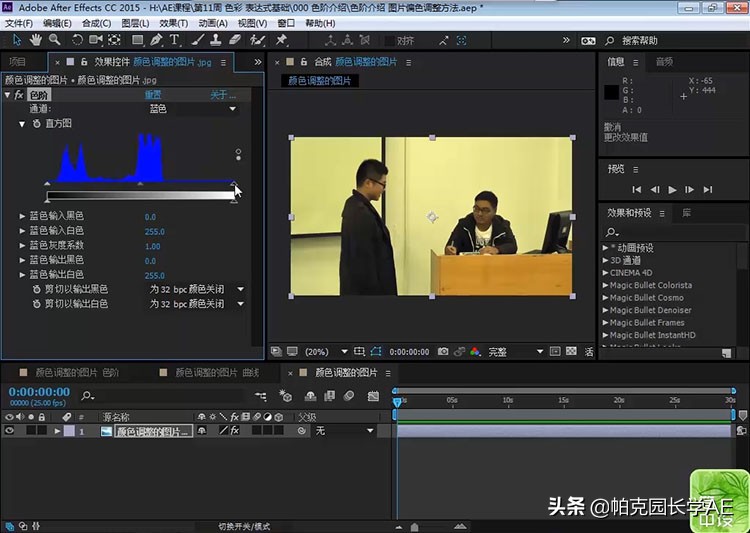Click the Play button in preview panel

click(672, 189)
